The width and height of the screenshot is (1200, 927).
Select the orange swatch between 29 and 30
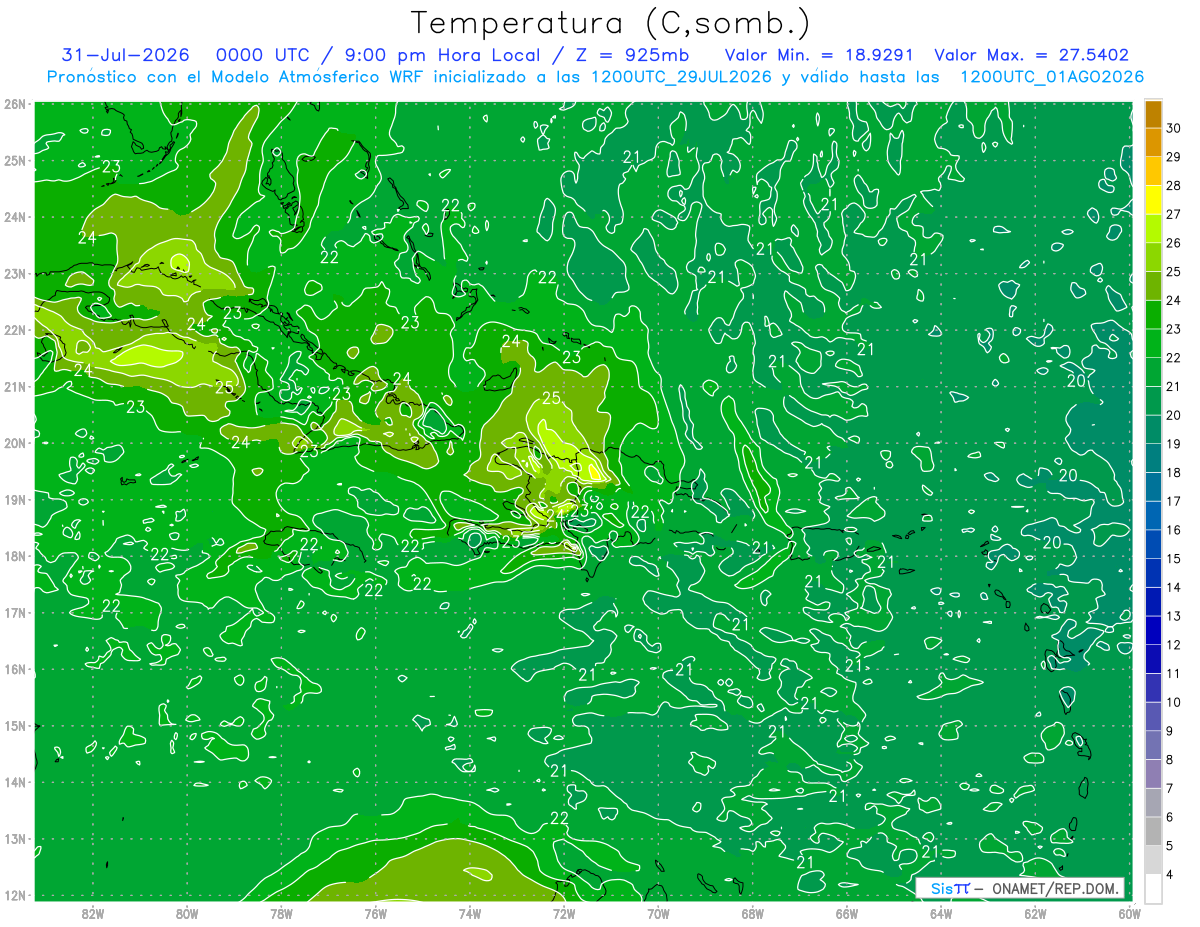point(1153,143)
